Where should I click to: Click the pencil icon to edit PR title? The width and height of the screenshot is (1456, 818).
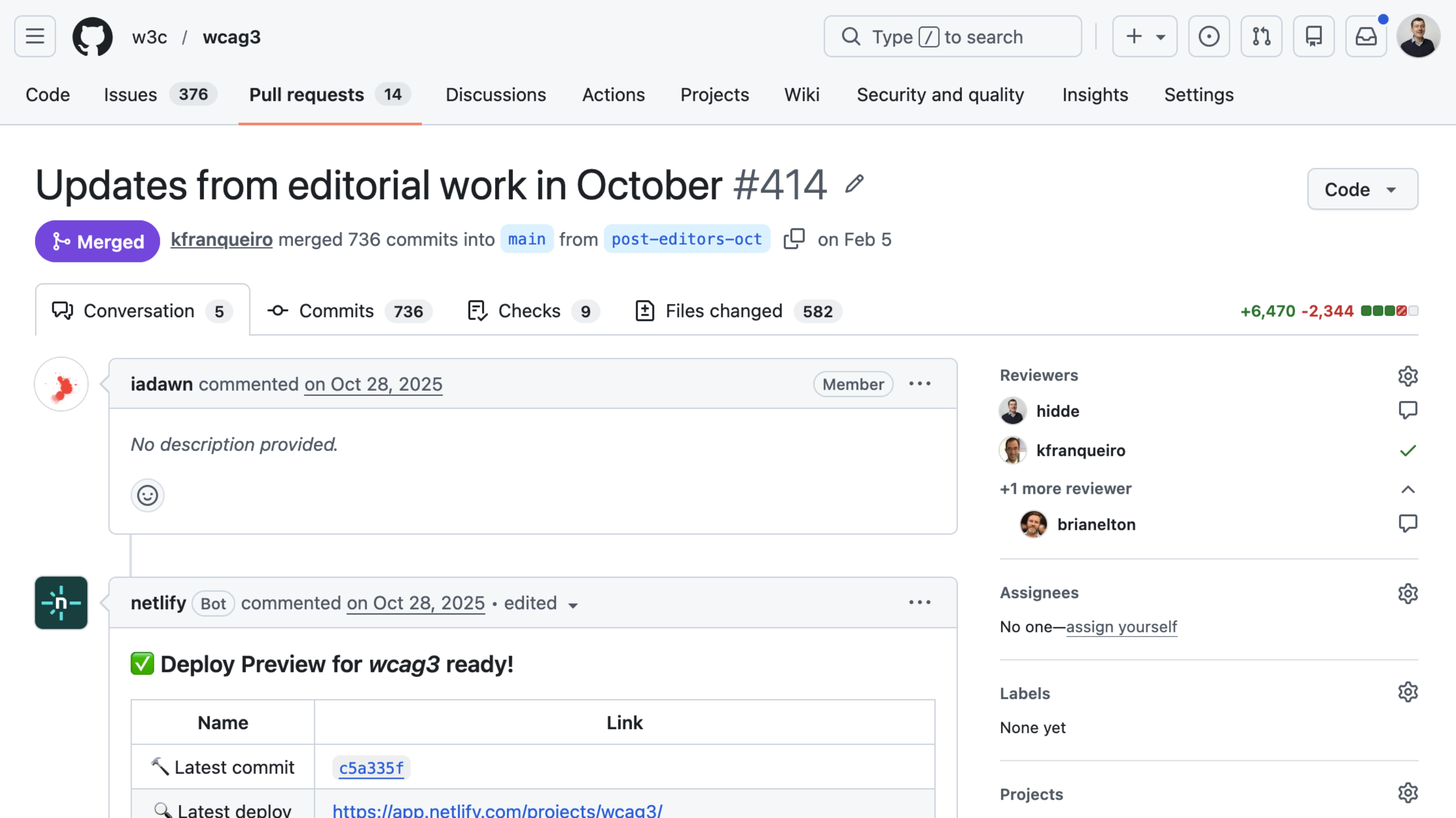pyautogui.click(x=854, y=184)
